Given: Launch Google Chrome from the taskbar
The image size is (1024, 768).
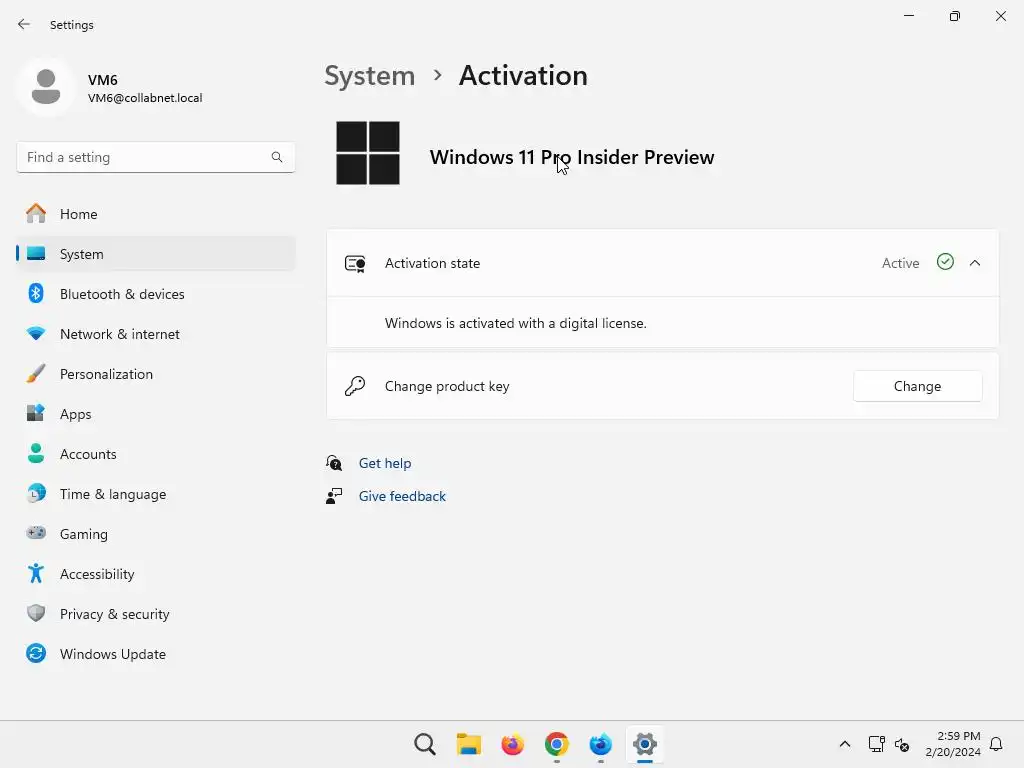Looking at the screenshot, I should coord(557,744).
